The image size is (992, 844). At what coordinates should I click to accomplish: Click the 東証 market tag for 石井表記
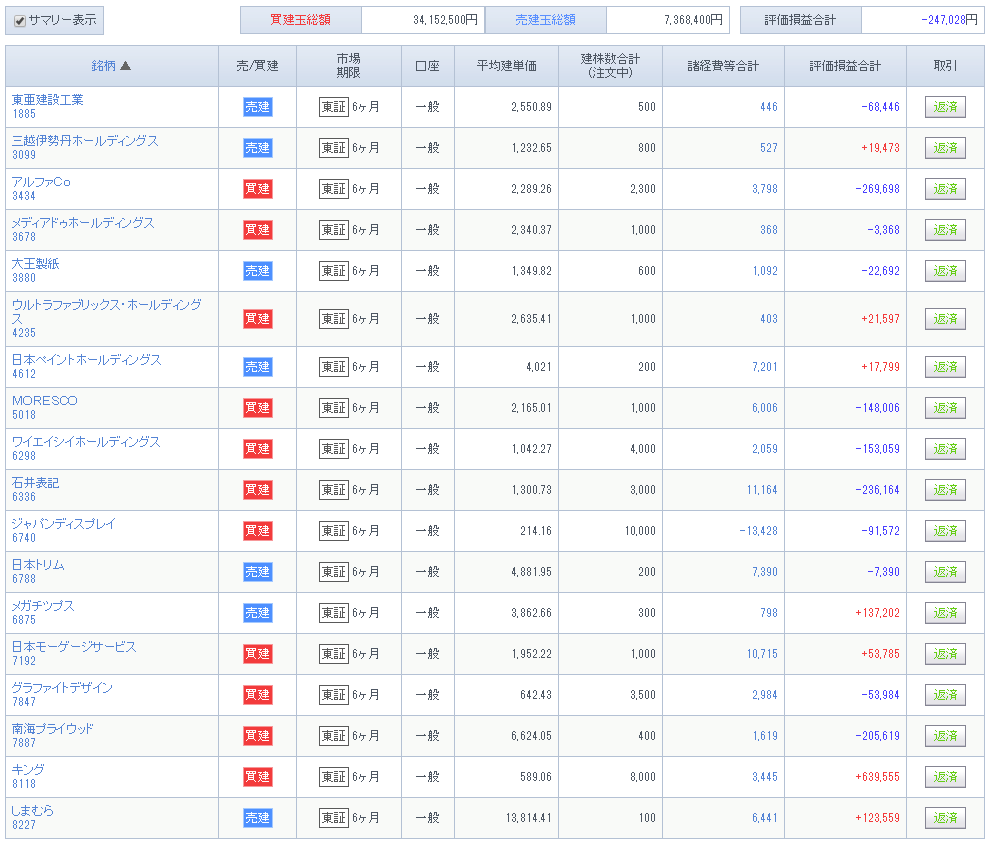coord(334,490)
